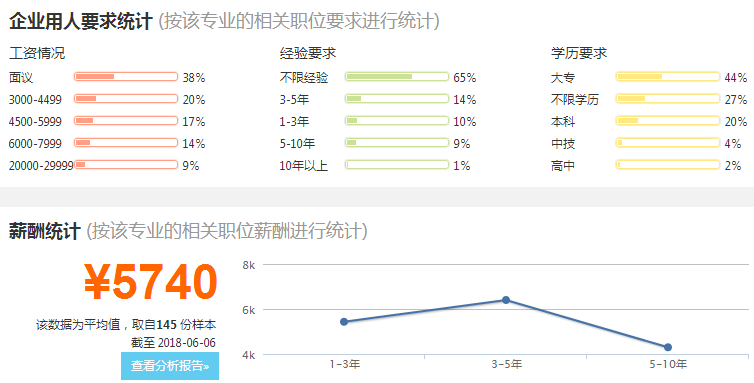The height and width of the screenshot is (383, 754).
Task: Click the 20000-29999 salary progress bar
Action: coord(126,165)
